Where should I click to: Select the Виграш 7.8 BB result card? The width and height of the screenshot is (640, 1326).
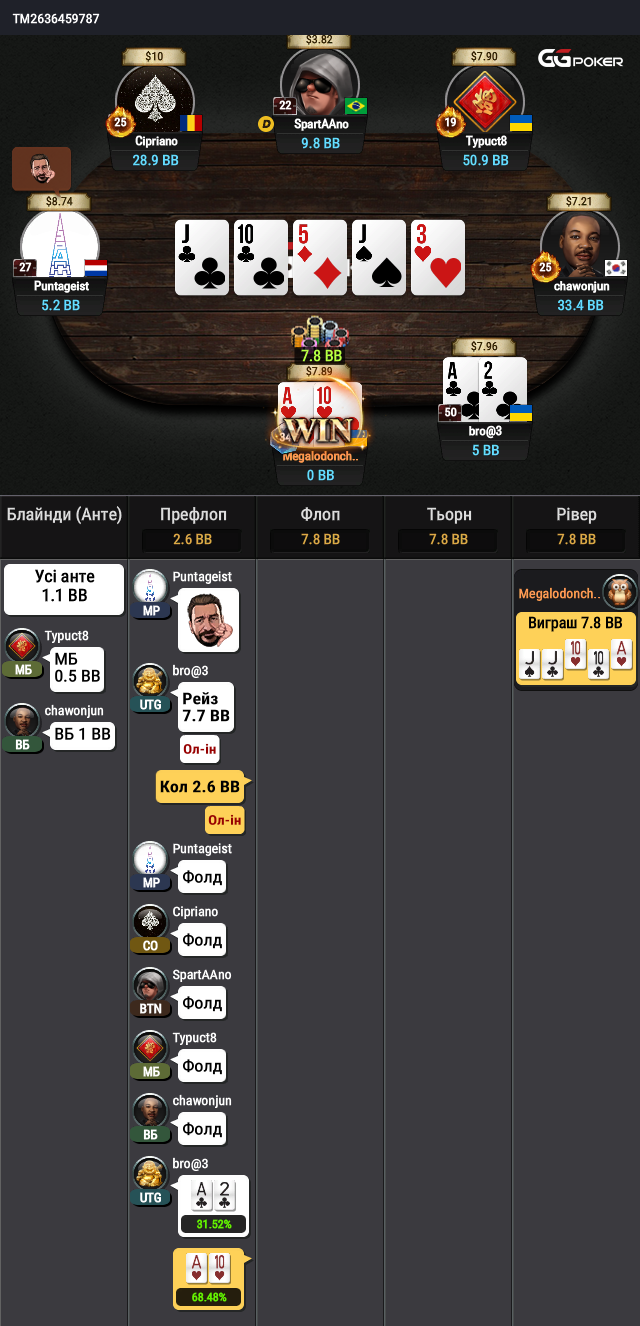(x=575, y=648)
